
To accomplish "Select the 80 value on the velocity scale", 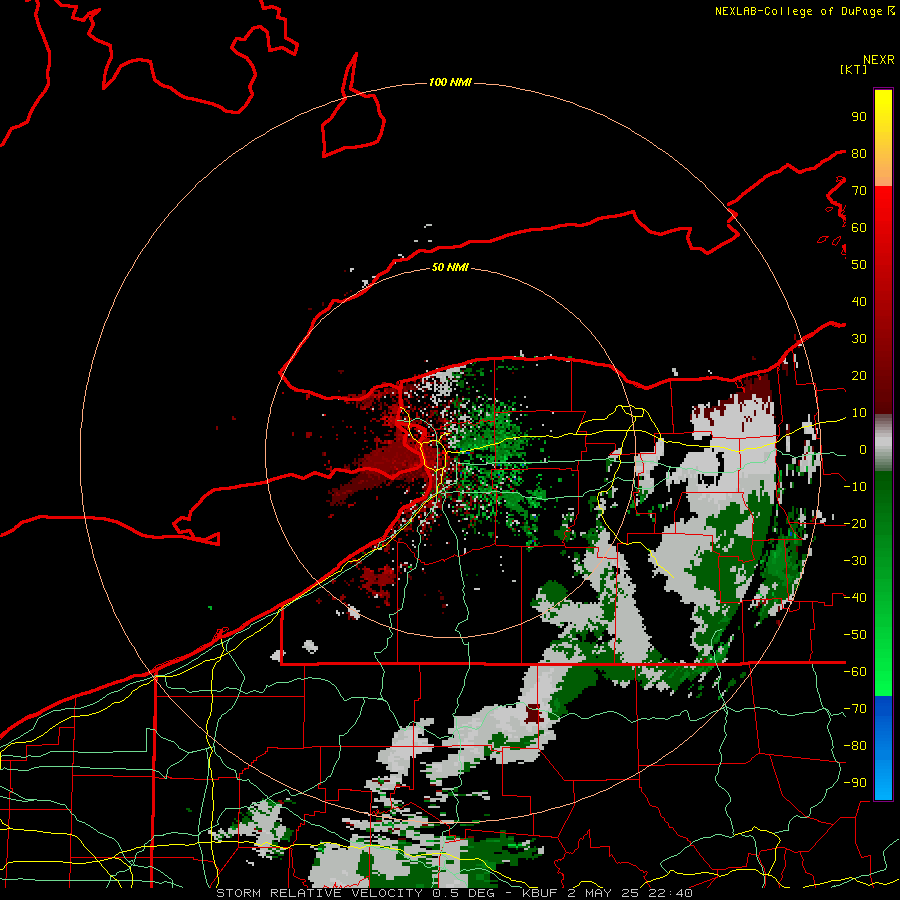I will click(859, 153).
